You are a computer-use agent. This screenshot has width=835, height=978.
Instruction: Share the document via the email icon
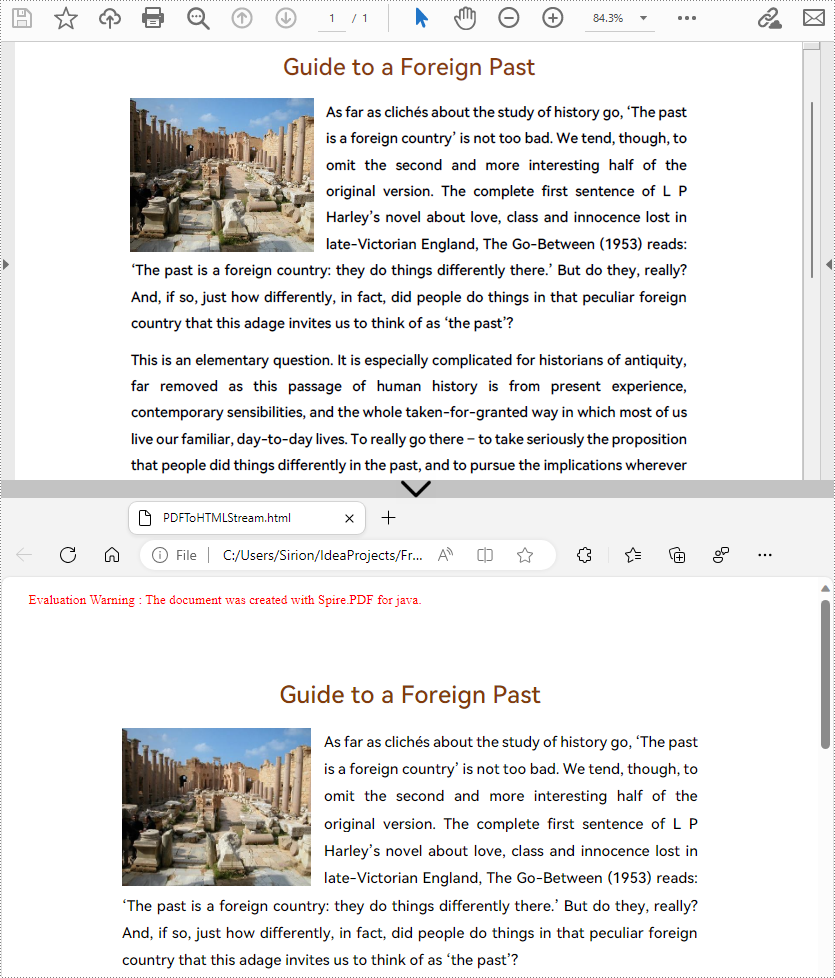pos(813,17)
